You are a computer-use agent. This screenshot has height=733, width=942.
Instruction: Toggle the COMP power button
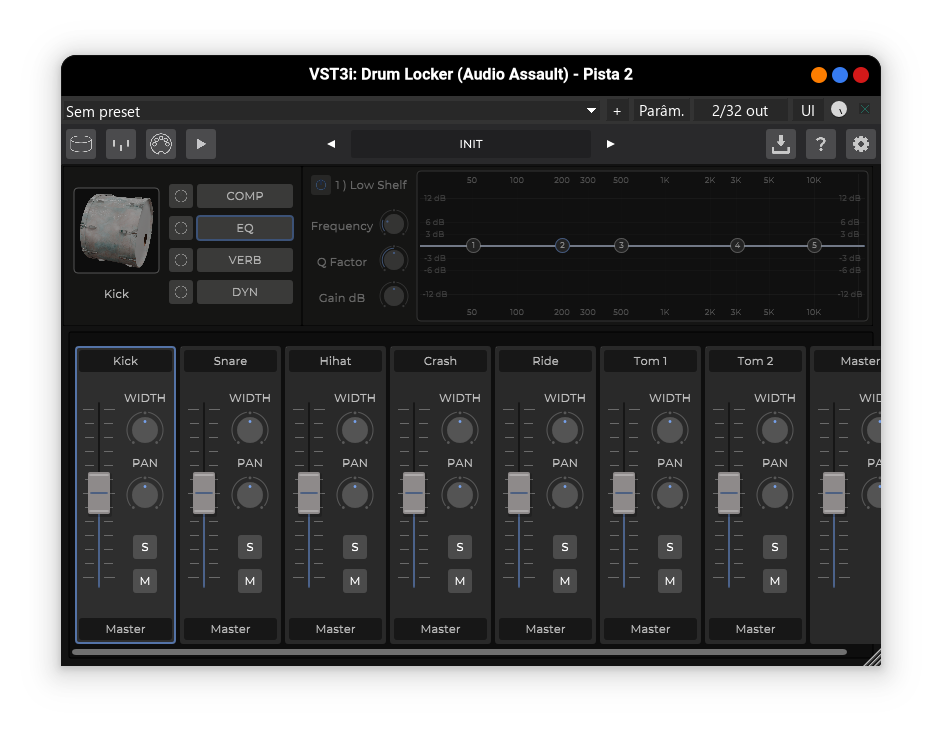pos(181,196)
